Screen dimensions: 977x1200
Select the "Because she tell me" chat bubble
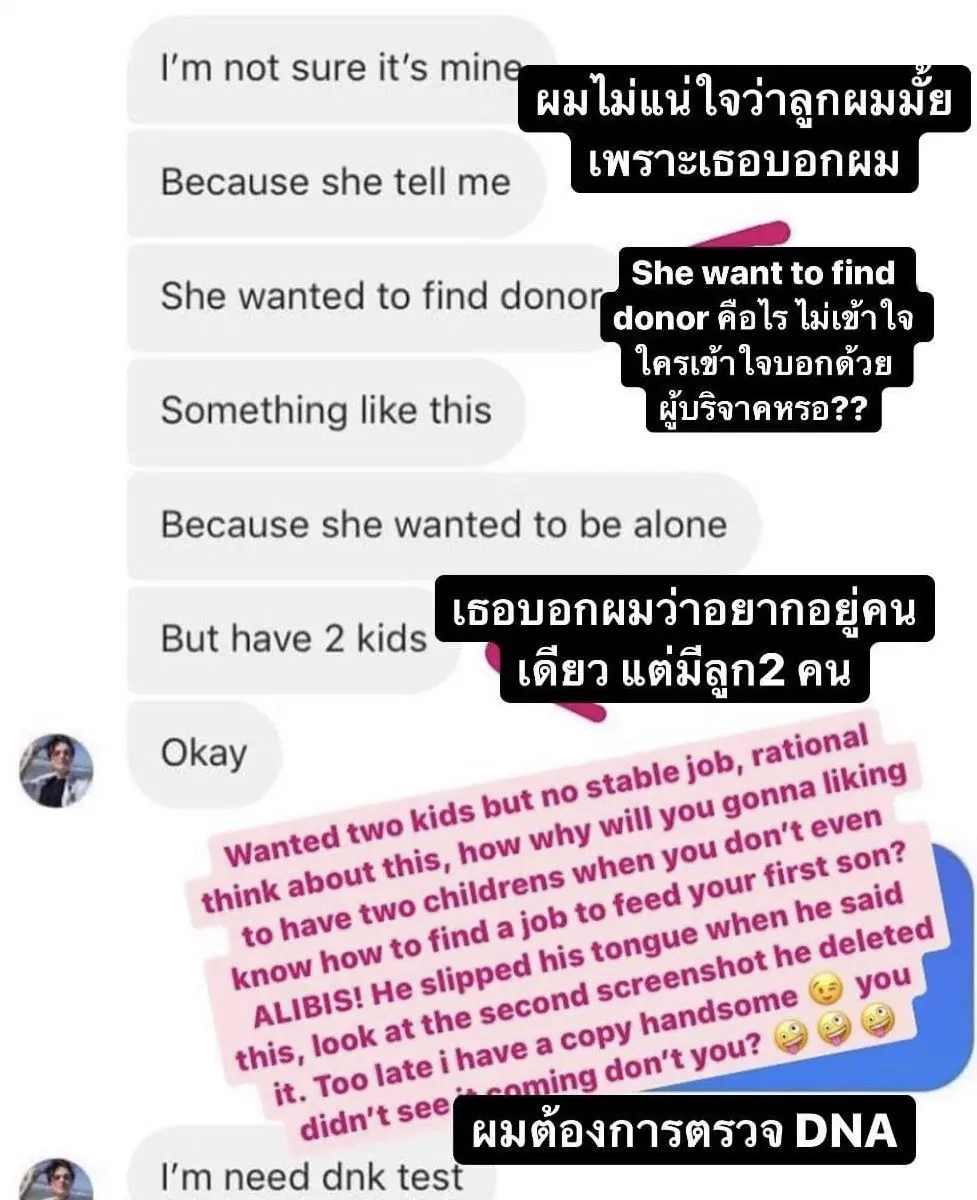pos(336,183)
